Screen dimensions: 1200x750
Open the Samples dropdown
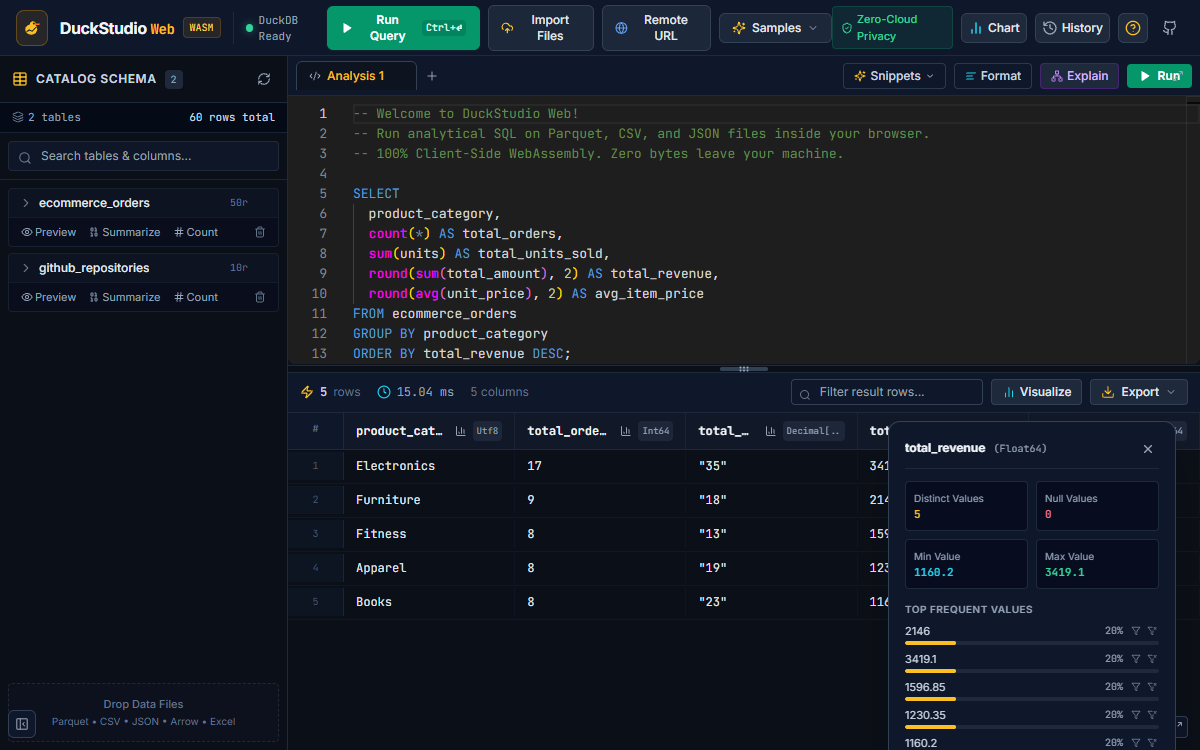click(x=775, y=28)
